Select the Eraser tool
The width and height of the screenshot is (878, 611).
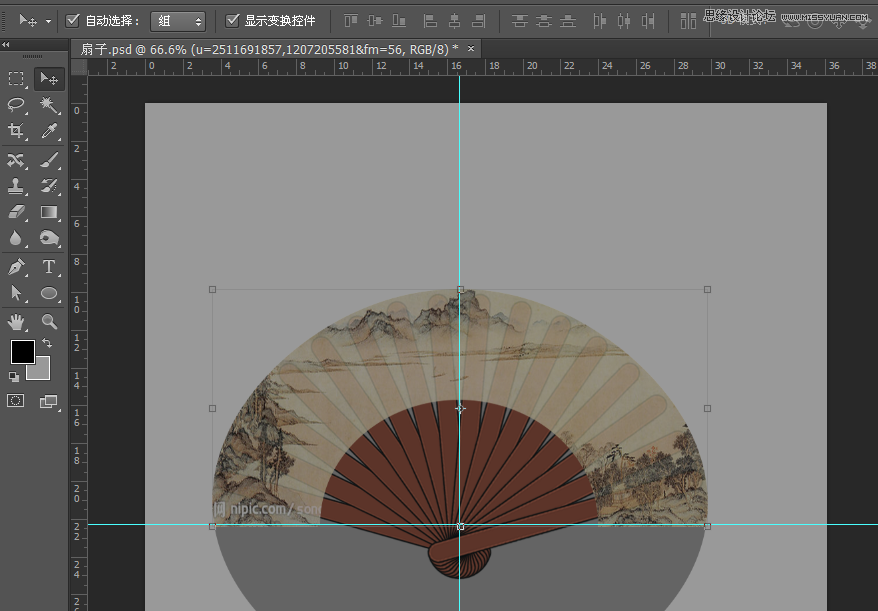click(17, 212)
